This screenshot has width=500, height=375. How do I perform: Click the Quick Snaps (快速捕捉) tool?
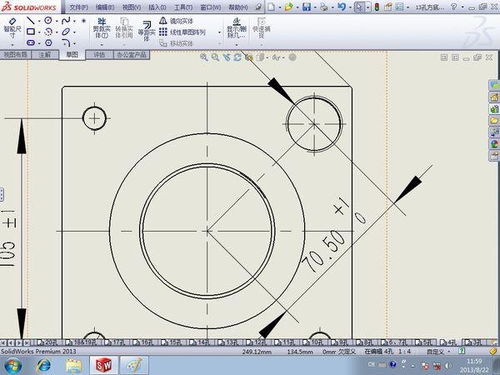click(261, 28)
